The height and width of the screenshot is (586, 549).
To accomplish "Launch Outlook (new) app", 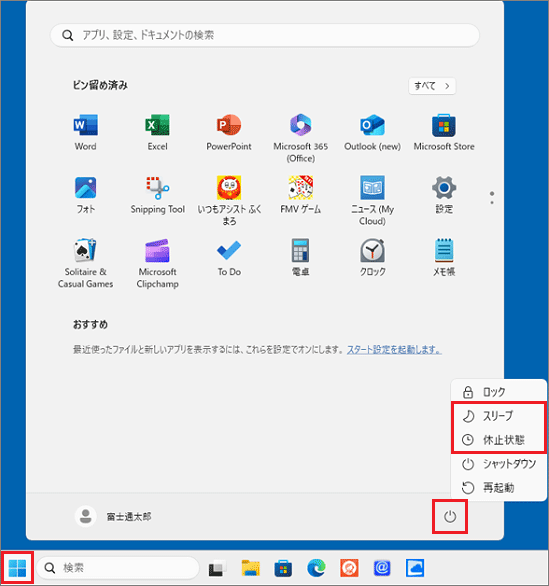I will (372, 132).
